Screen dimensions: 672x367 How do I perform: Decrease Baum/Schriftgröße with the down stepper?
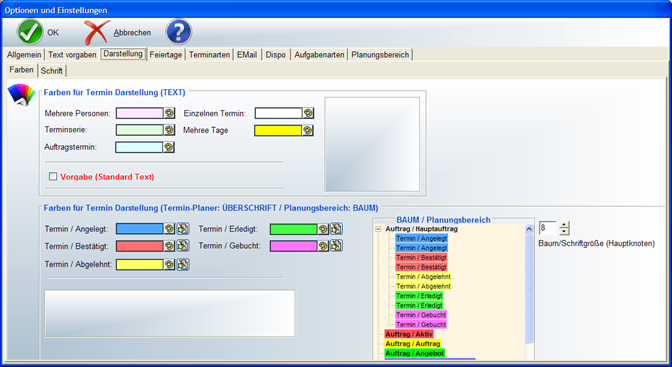pyautogui.click(x=564, y=232)
